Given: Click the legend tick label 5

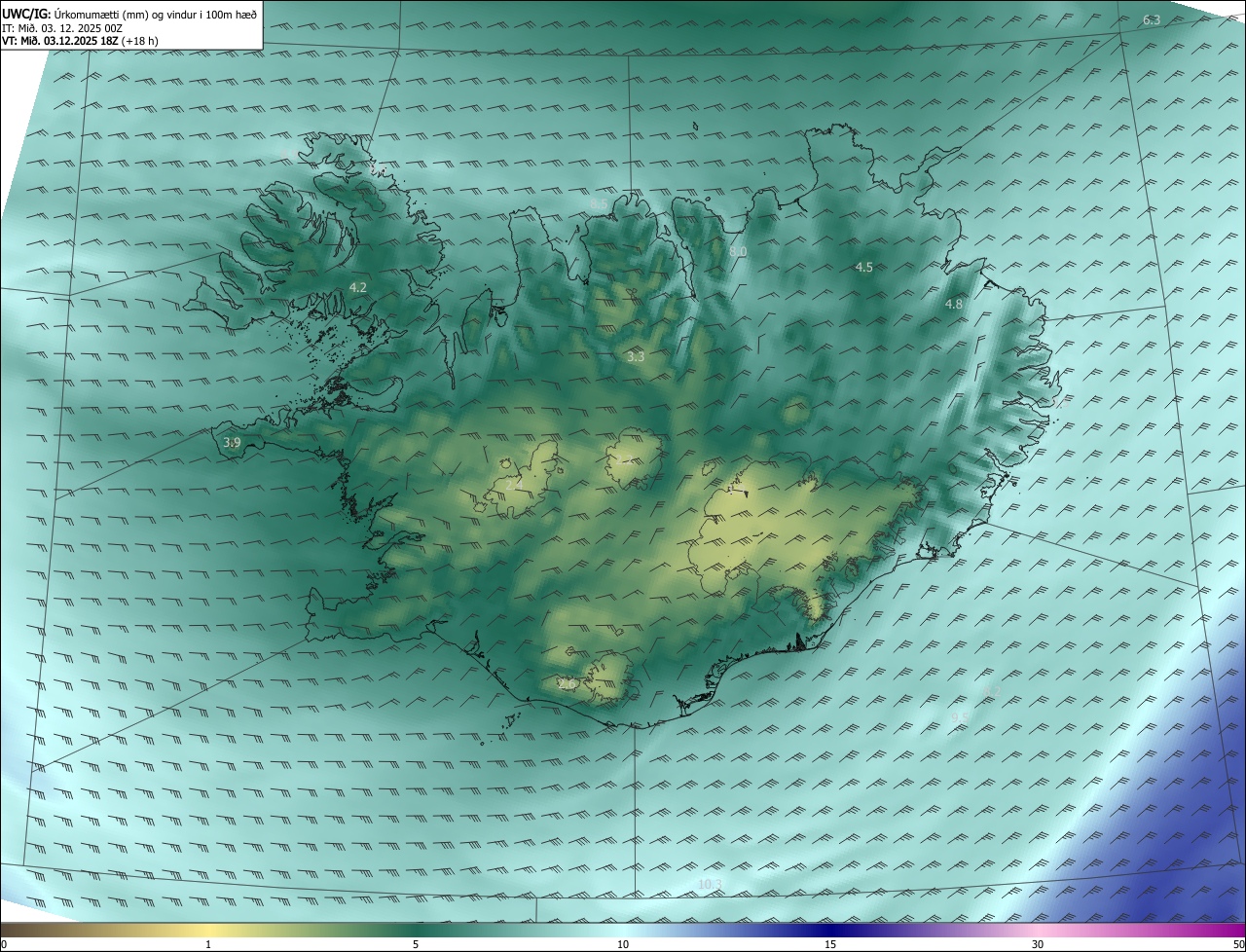Looking at the screenshot, I should click(416, 944).
